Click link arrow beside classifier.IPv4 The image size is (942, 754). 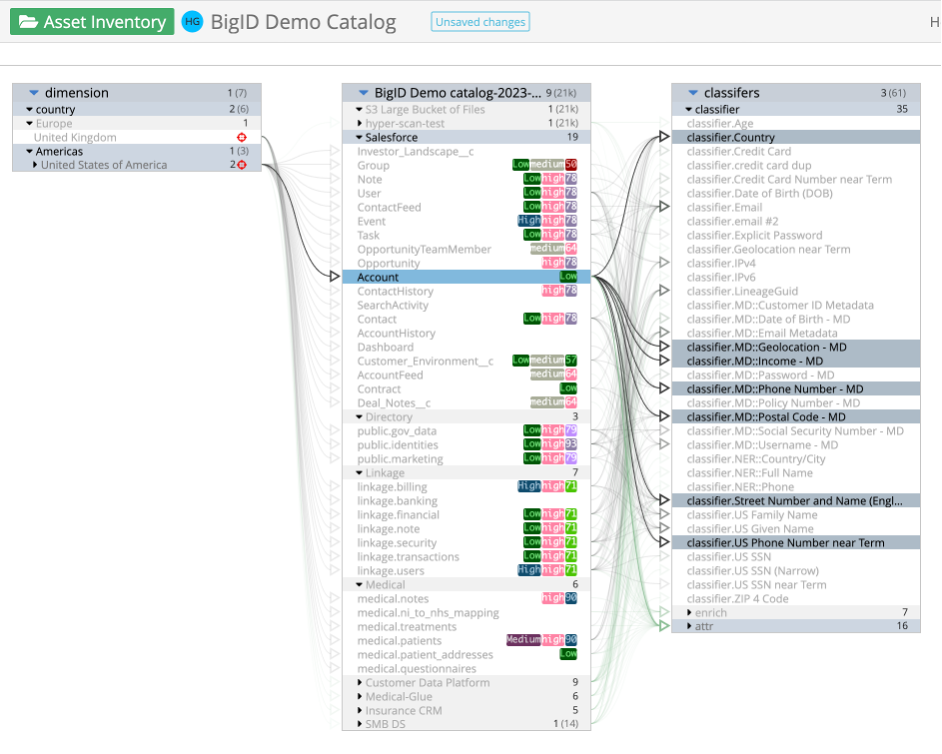pyautogui.click(x=664, y=263)
